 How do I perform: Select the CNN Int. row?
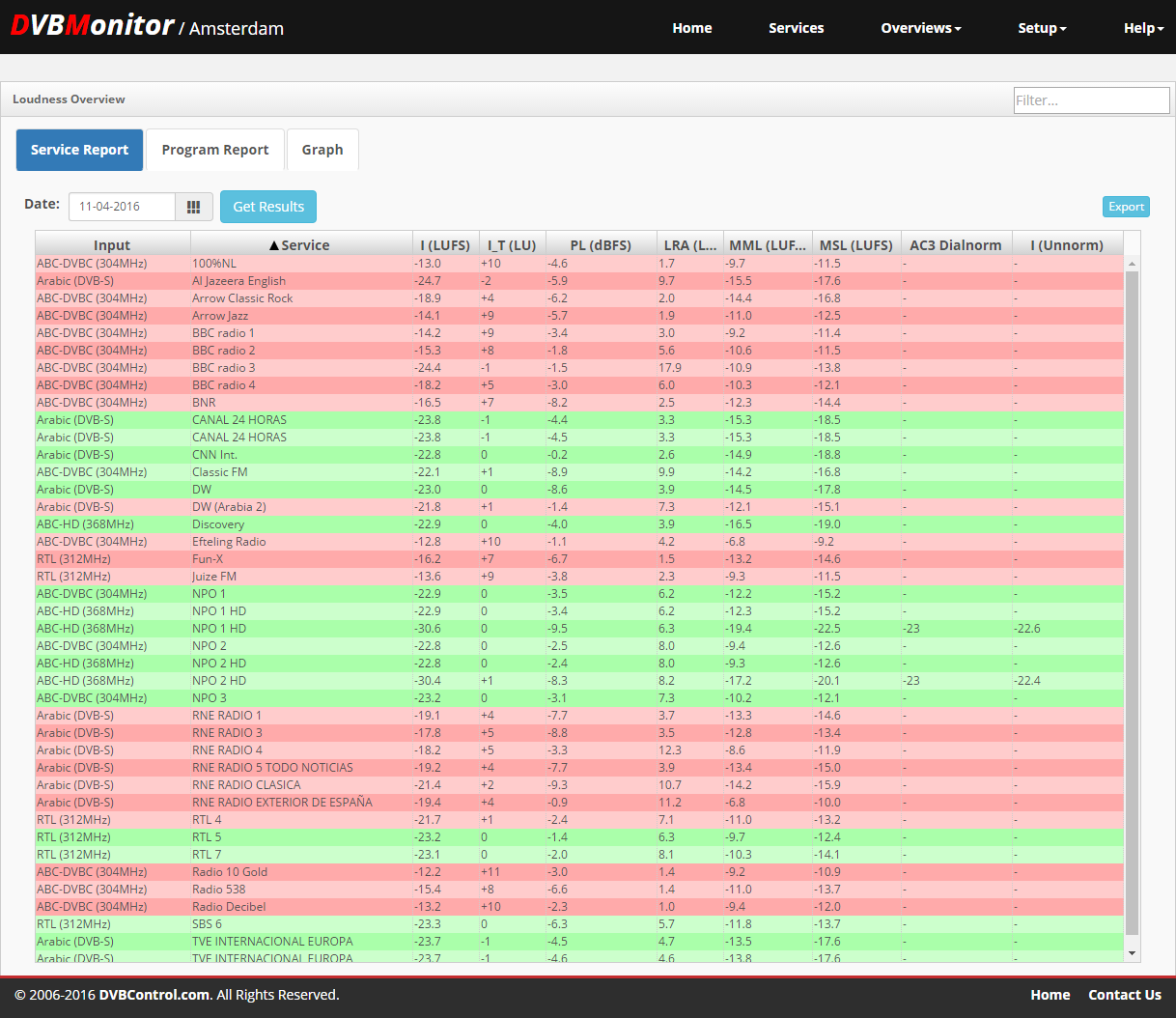(x=579, y=455)
